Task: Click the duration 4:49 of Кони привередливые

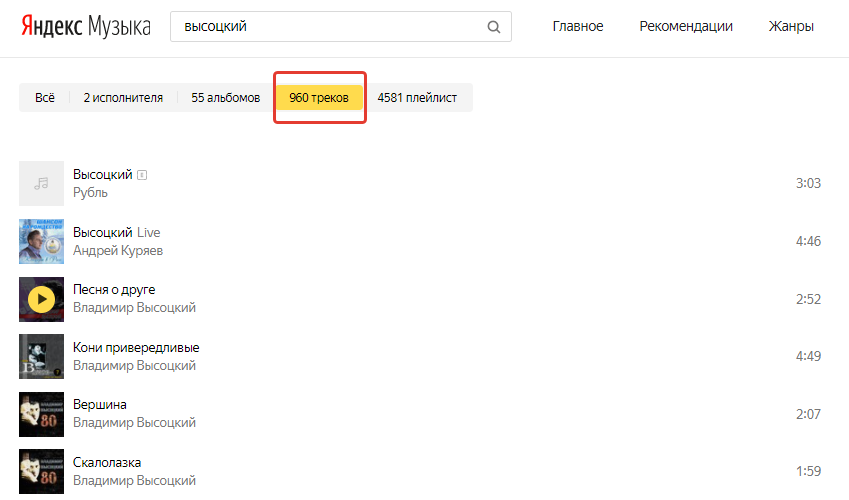Action: click(x=808, y=356)
